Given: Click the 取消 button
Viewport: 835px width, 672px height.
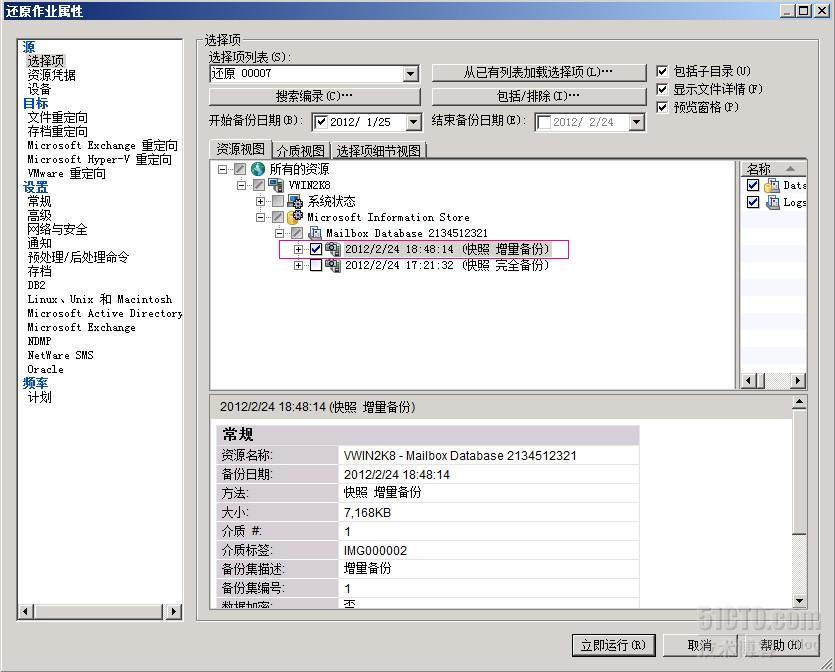Looking at the screenshot, I should 700,645.
